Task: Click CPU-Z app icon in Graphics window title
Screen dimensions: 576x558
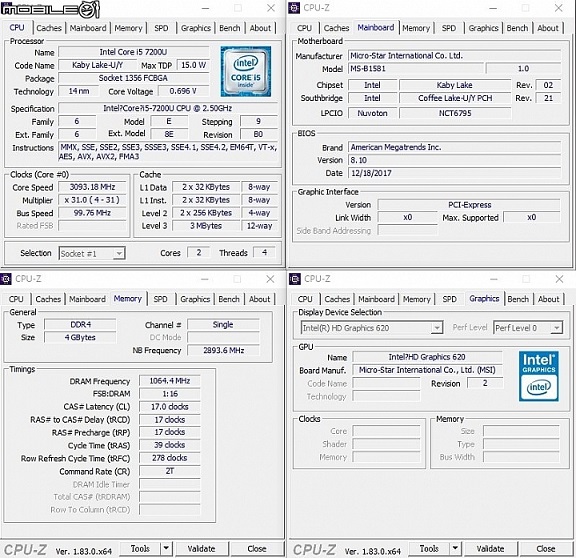Action: click(x=295, y=279)
